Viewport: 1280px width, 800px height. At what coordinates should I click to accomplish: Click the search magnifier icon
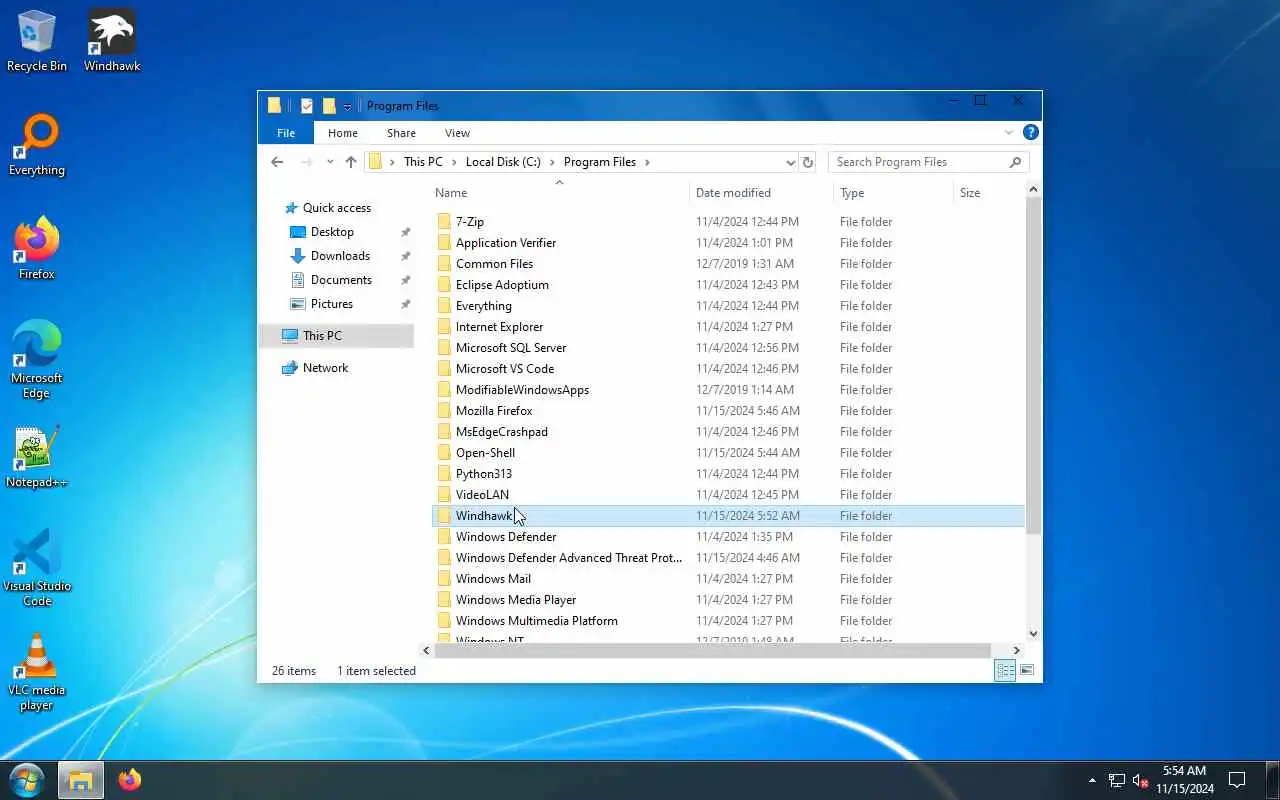[x=1015, y=162]
